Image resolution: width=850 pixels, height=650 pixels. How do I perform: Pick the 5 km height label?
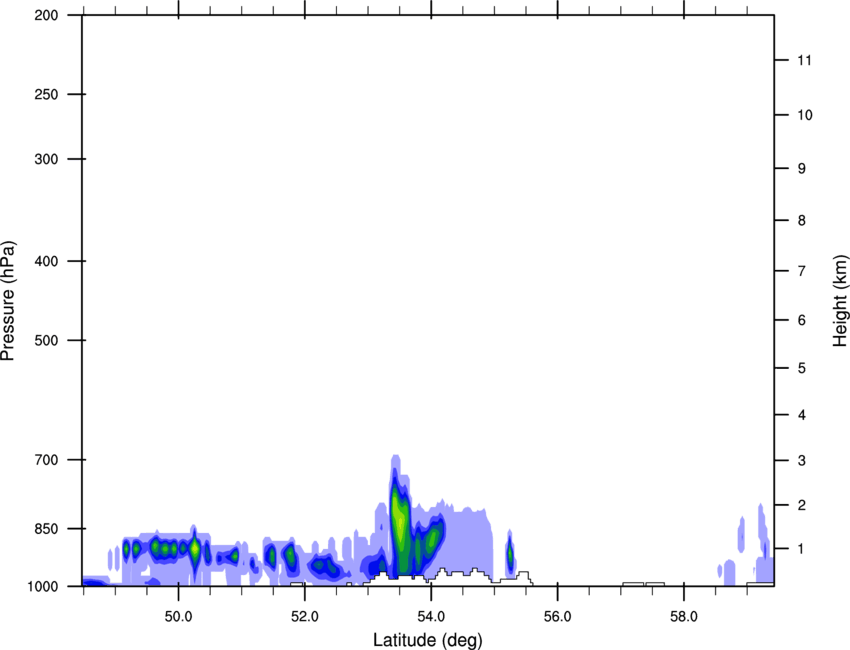pos(802,368)
